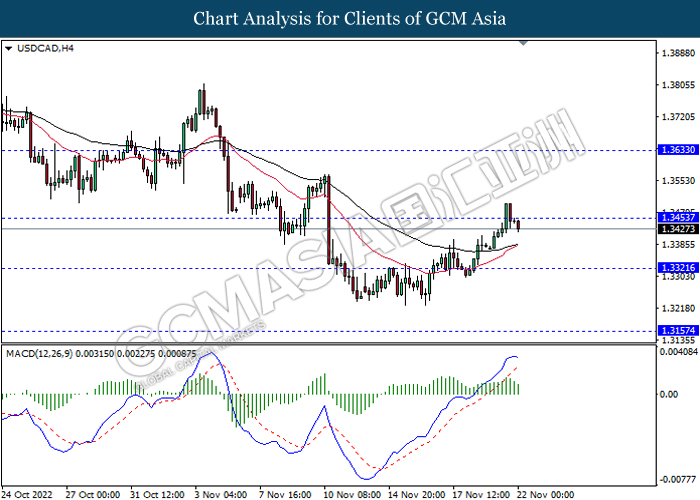Click the MACD scale value 0.004084
The width and height of the screenshot is (700, 500).
pyautogui.click(x=679, y=352)
